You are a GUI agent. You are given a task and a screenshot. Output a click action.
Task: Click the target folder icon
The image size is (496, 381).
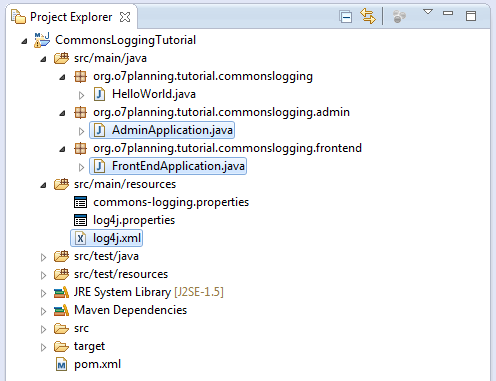[61, 347]
